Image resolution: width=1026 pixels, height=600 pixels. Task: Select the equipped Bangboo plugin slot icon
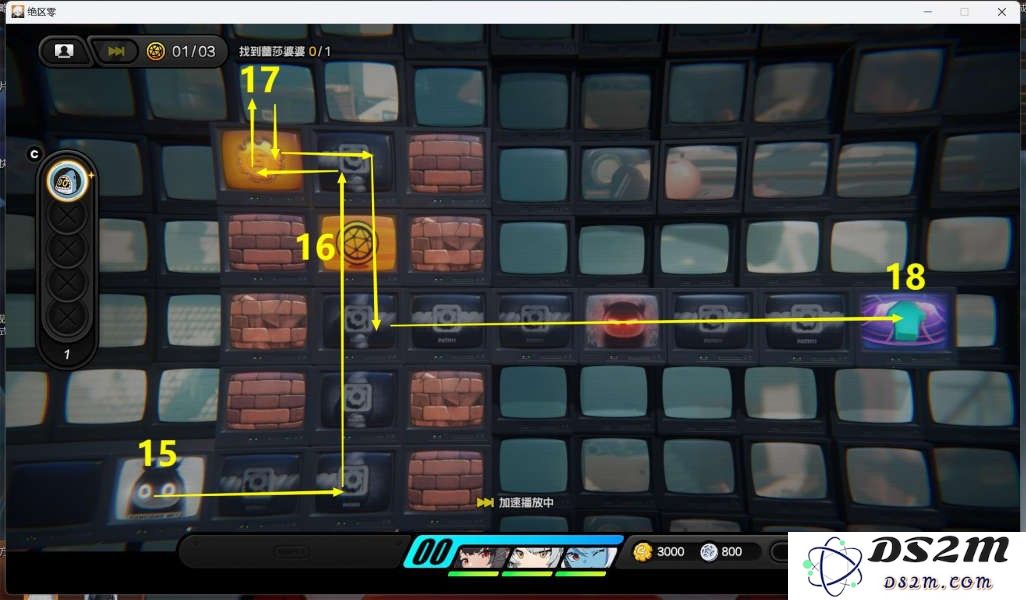[67, 181]
